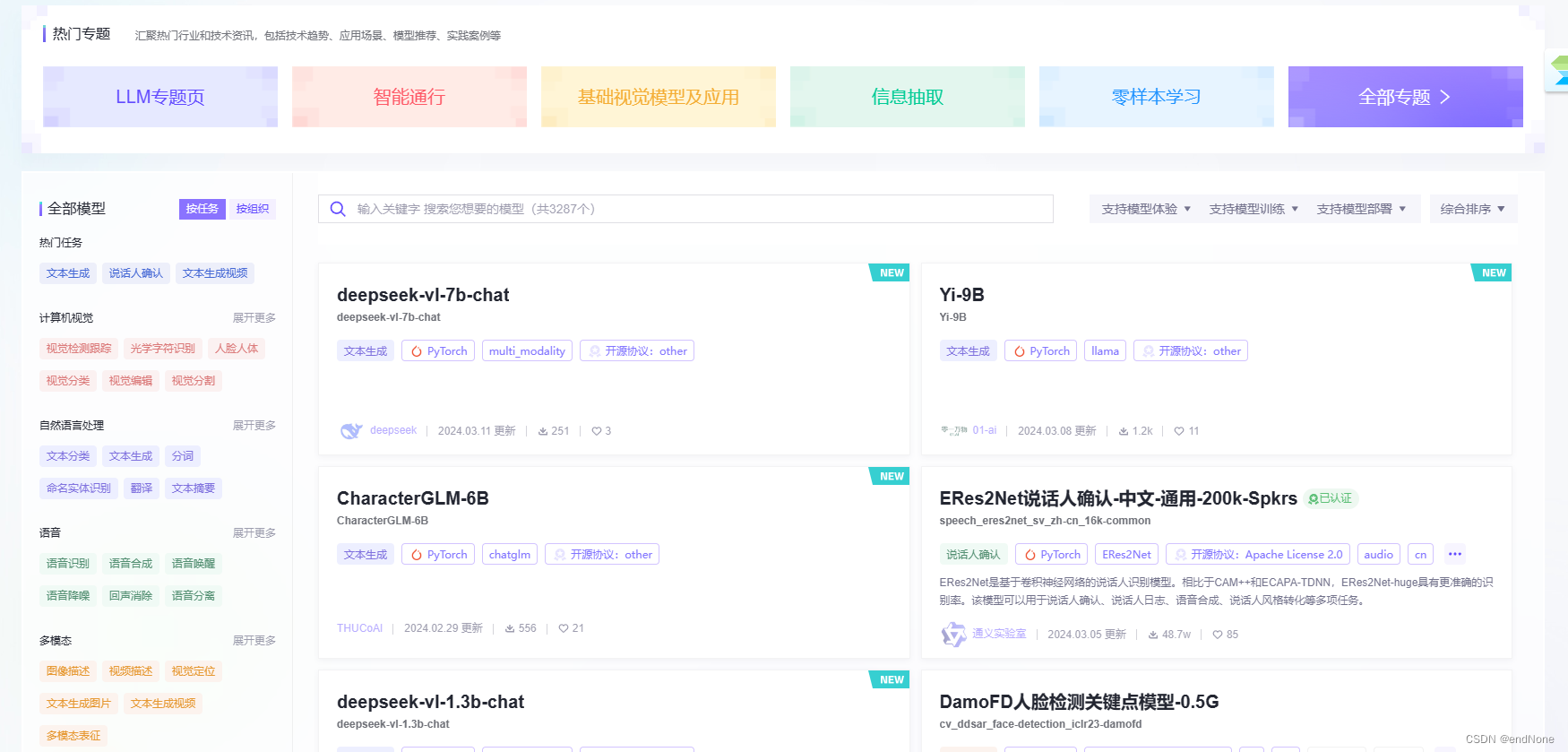The height and width of the screenshot is (752, 1568).
Task: Open the 信息抽取 topic banner
Action: click(x=908, y=97)
